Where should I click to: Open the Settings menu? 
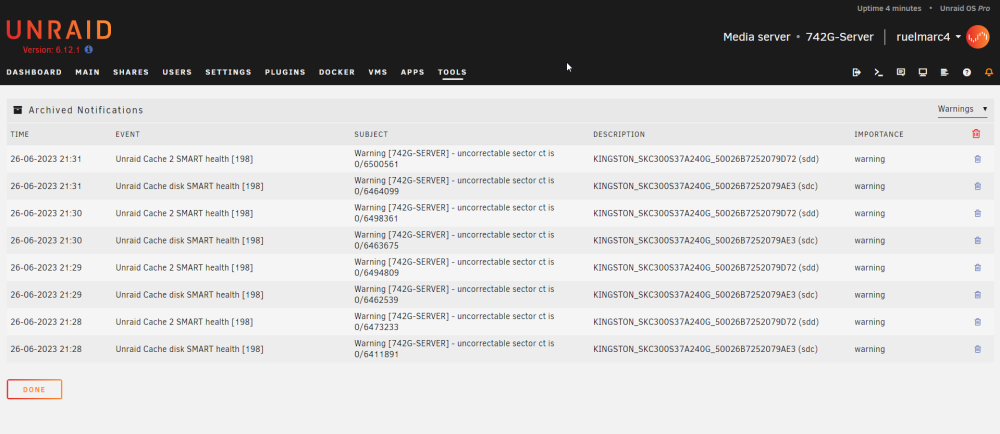(x=228, y=73)
